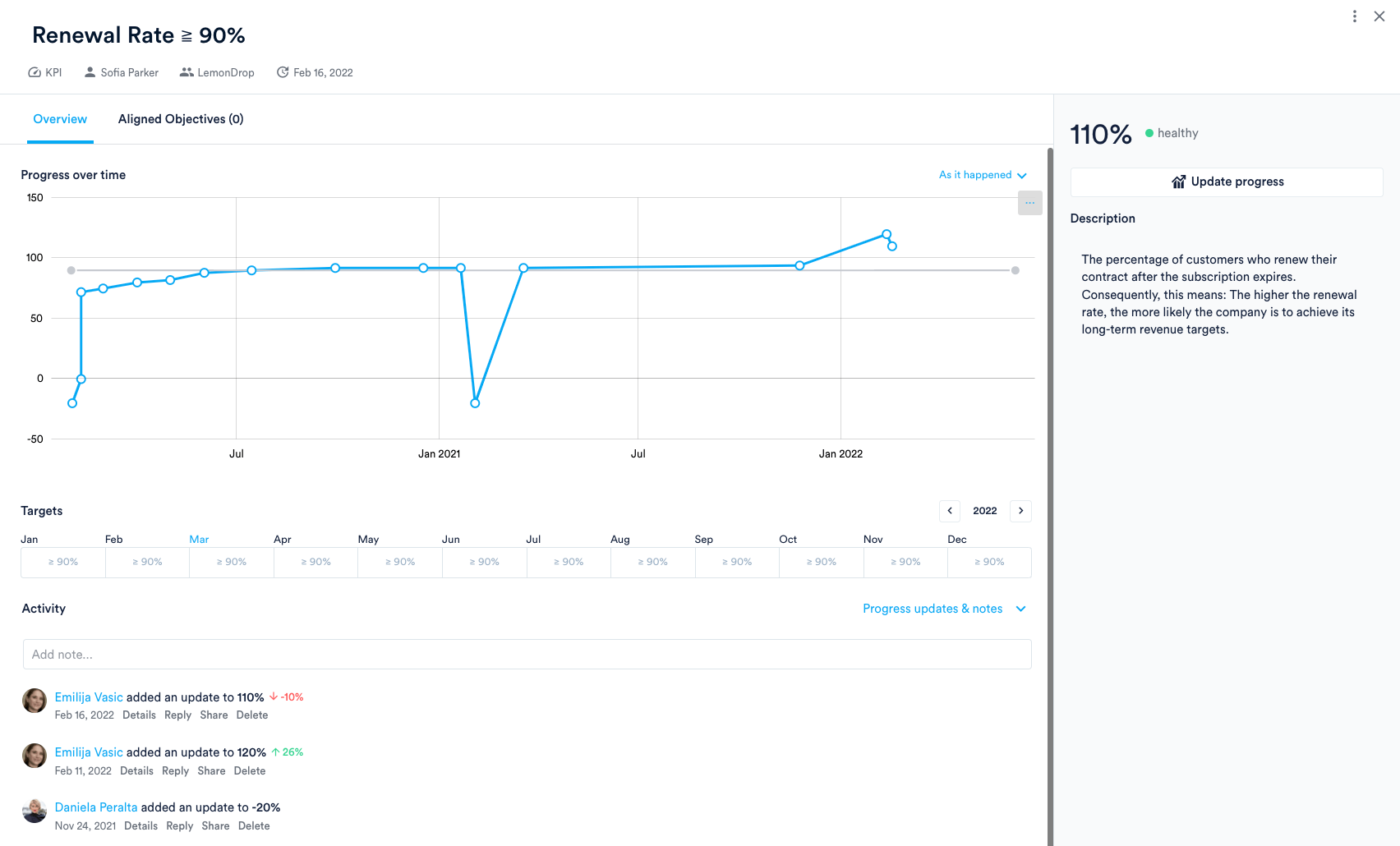Open Emilija Vasic's profile avatar
This screenshot has height=846, width=1400.
click(34, 701)
